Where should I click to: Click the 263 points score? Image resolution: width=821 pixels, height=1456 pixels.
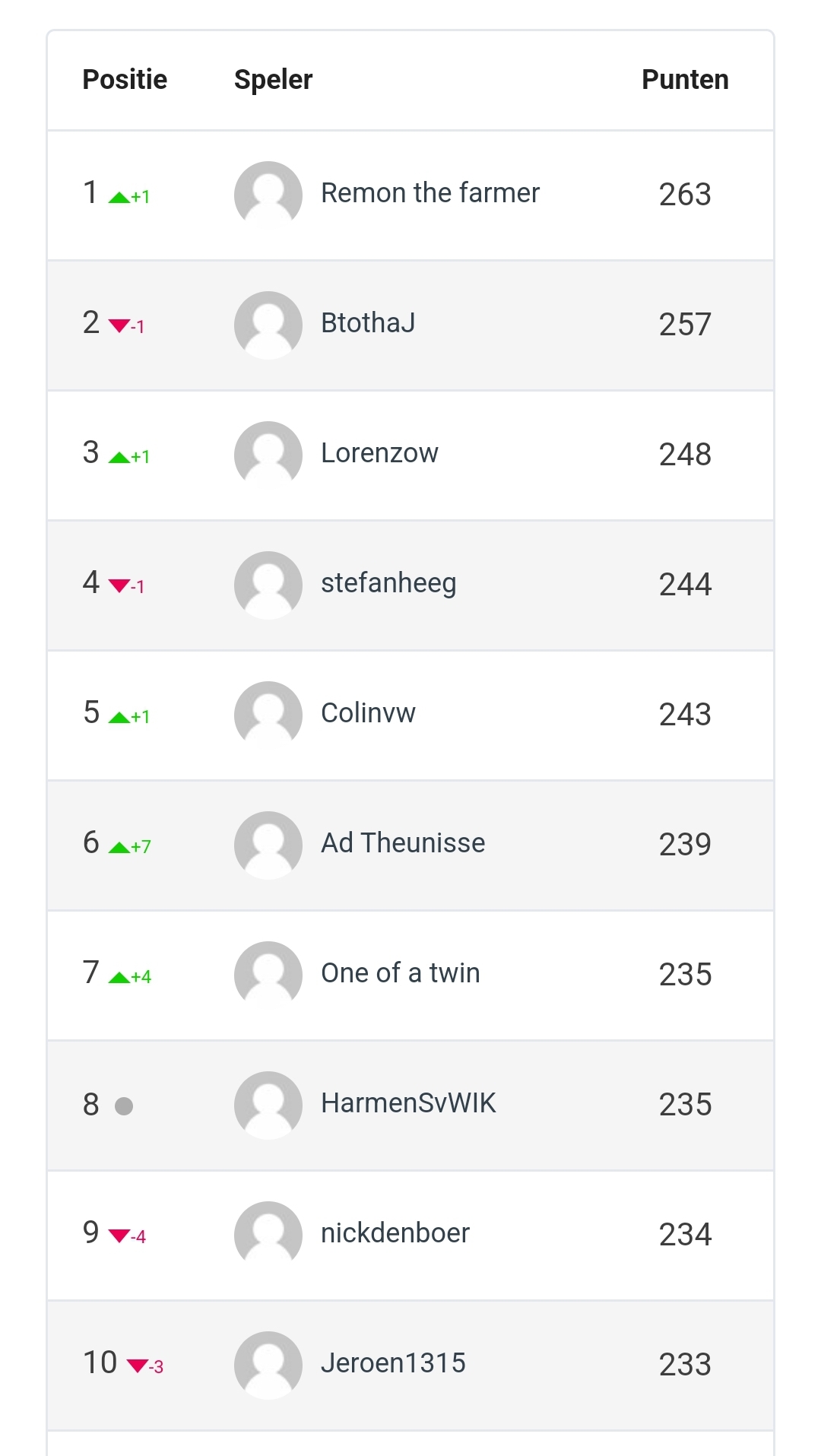685,195
